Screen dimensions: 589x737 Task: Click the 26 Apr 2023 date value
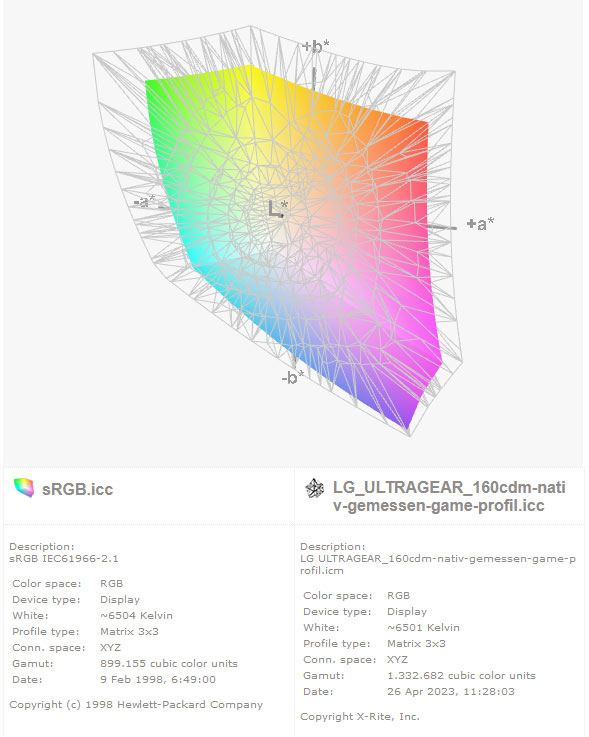tap(451, 691)
